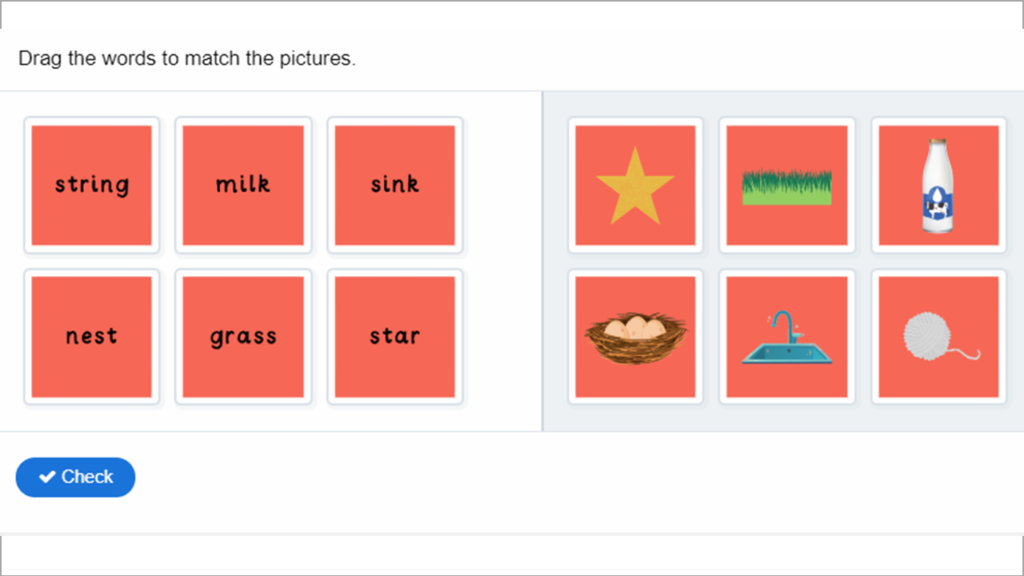Screen dimensions: 1024x576
Task: Click the star word tile
Action: click(394, 336)
